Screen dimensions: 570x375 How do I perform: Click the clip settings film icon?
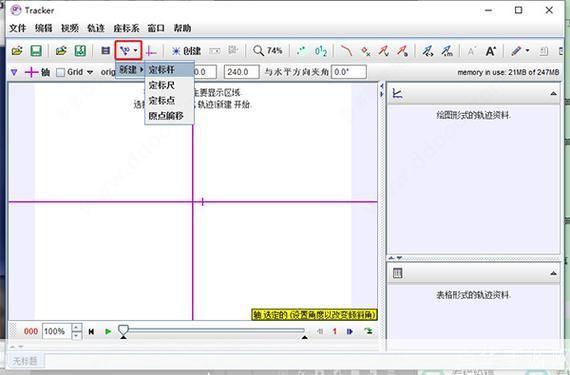105,51
